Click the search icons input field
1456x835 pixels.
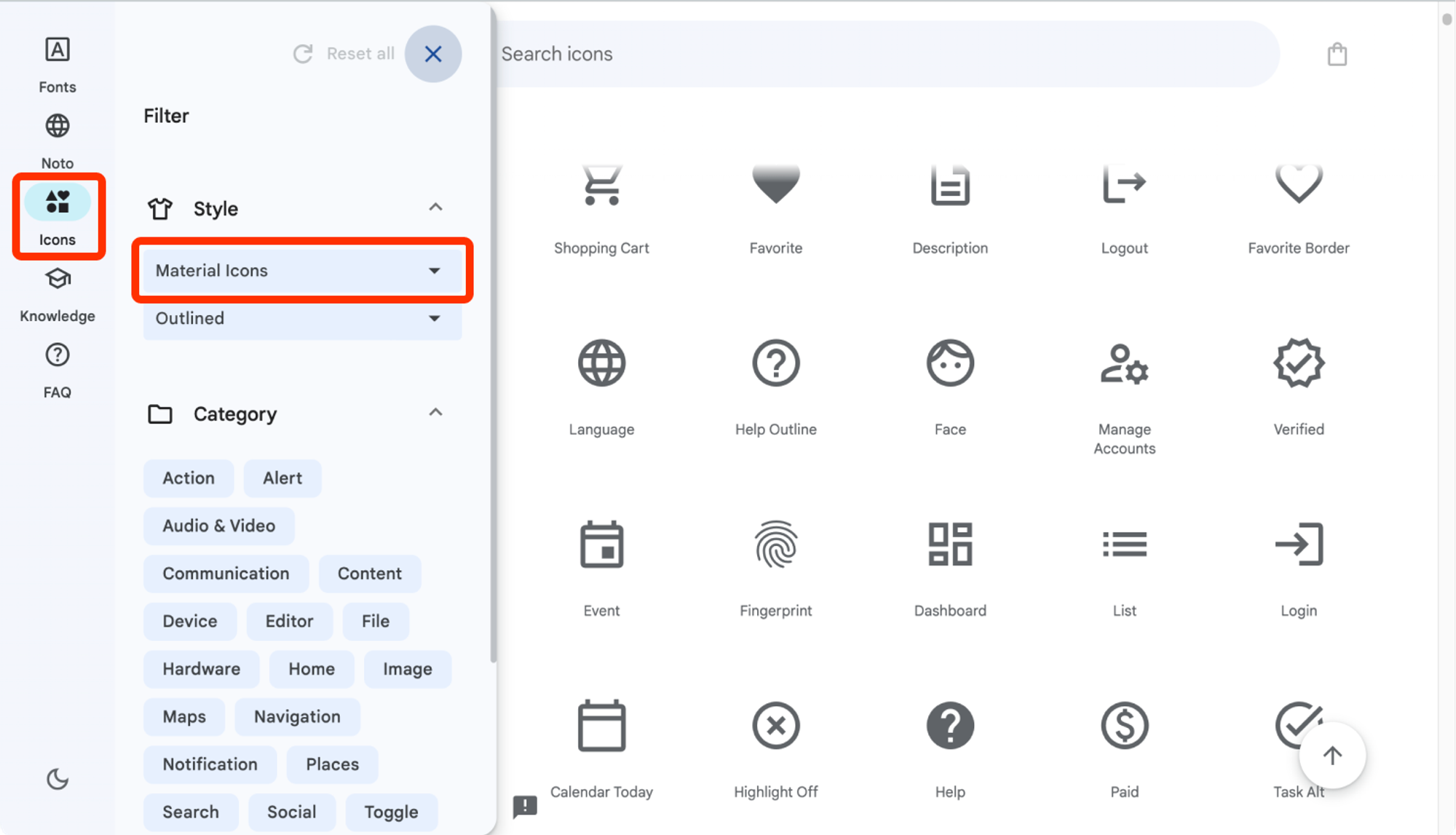(884, 54)
